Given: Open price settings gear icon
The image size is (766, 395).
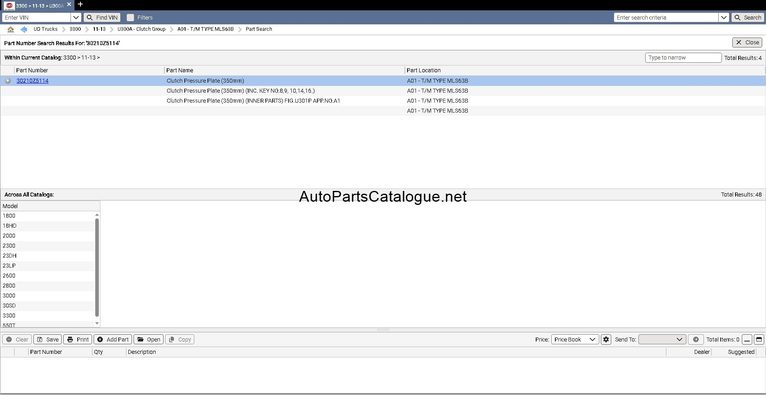Looking at the screenshot, I should [x=606, y=339].
